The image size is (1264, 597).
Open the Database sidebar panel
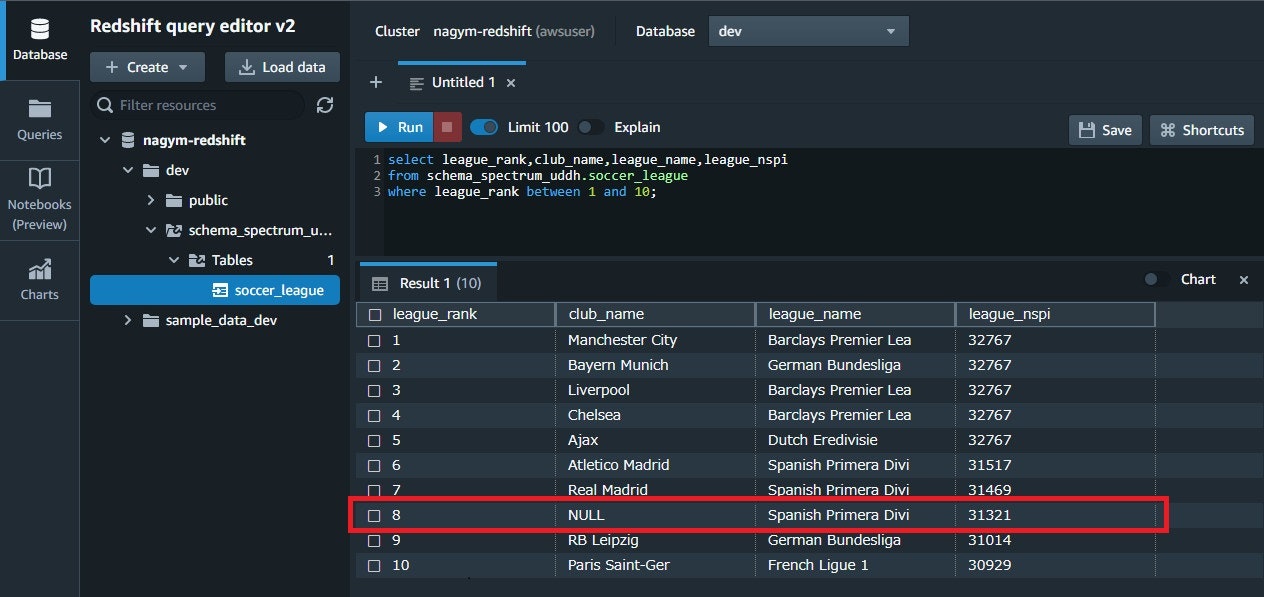[40, 40]
